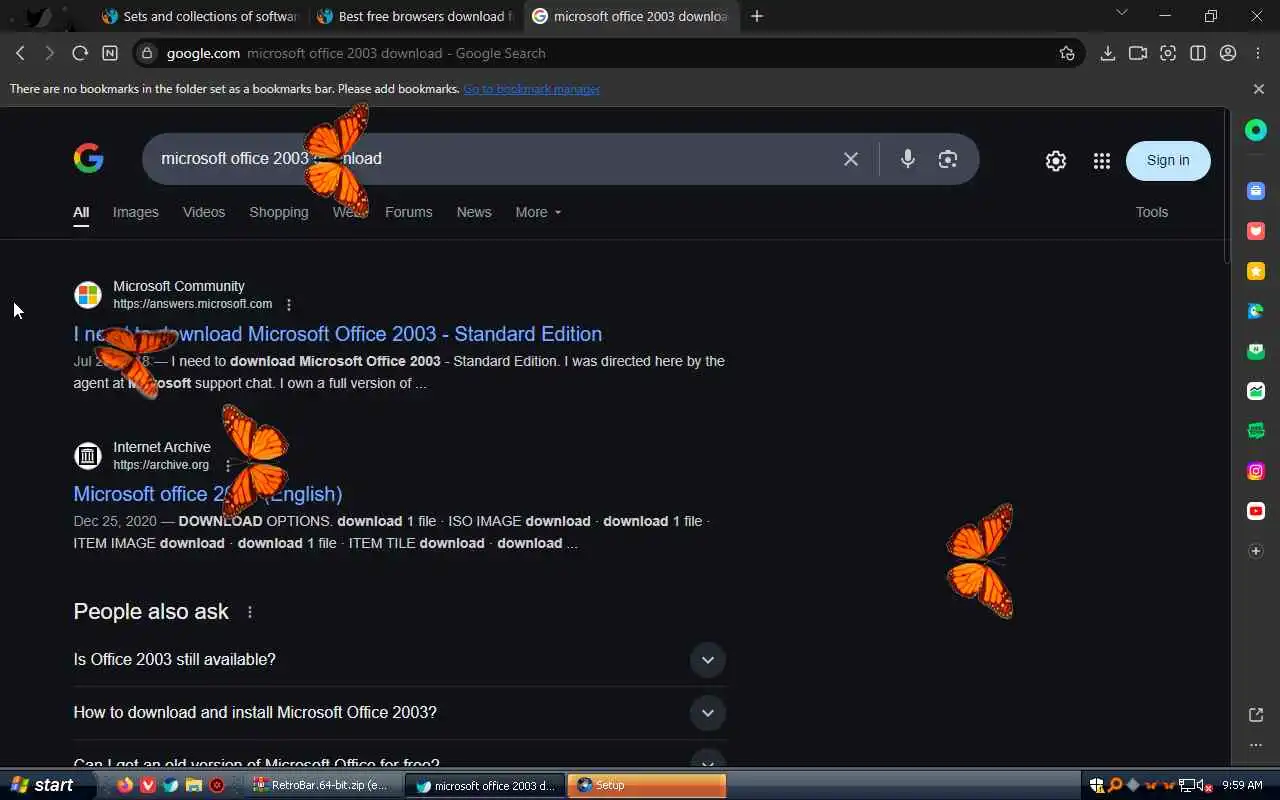Open the search Tools button
Viewport: 1280px width, 800px height.
pyautogui.click(x=1152, y=212)
